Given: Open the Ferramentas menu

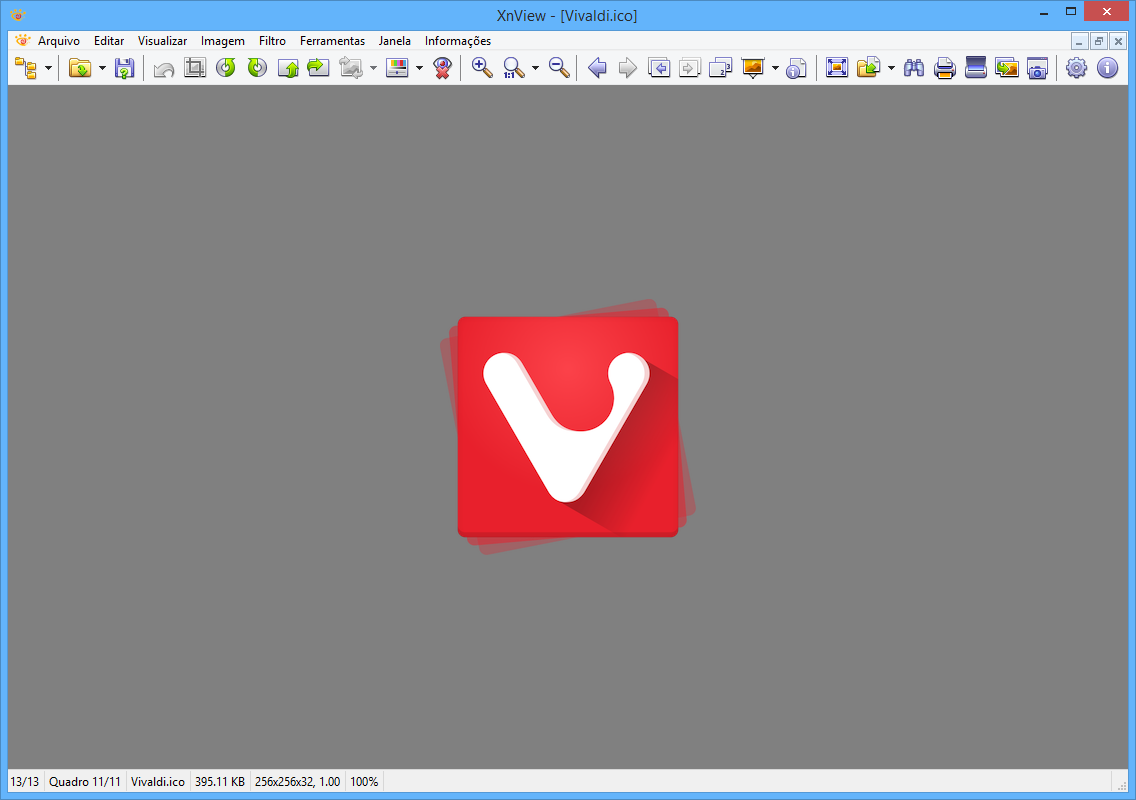Looking at the screenshot, I should [x=332, y=41].
